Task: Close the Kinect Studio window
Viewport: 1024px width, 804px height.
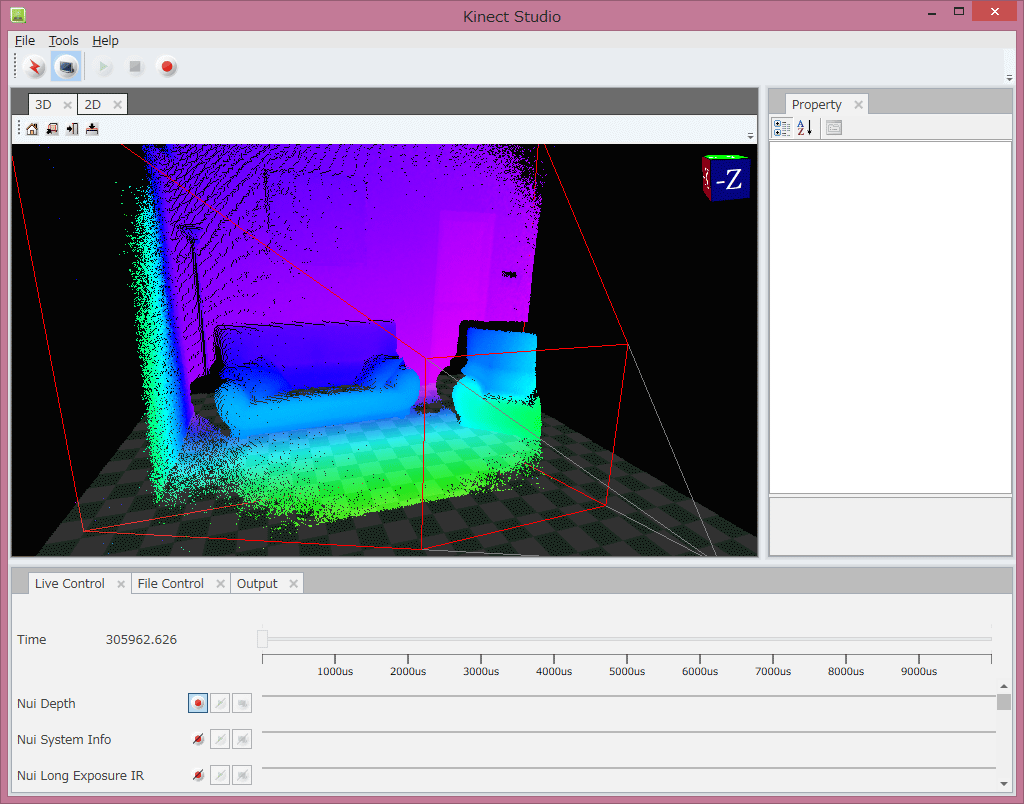Action: (995, 12)
